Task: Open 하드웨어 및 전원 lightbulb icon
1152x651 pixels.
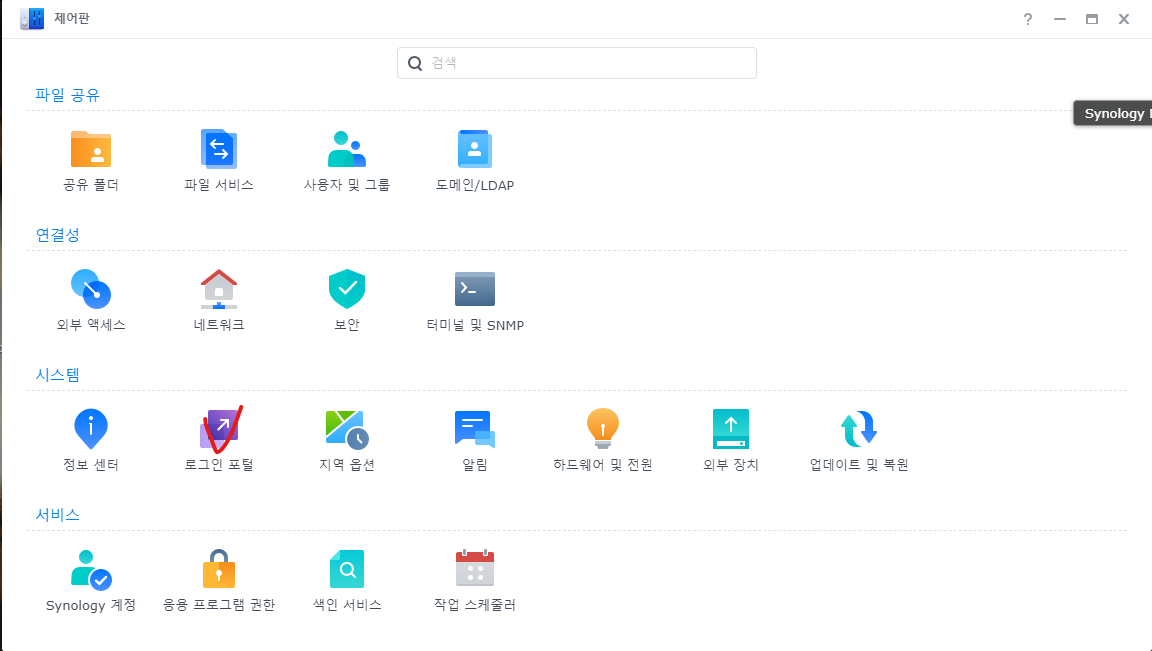Action: tap(603, 430)
